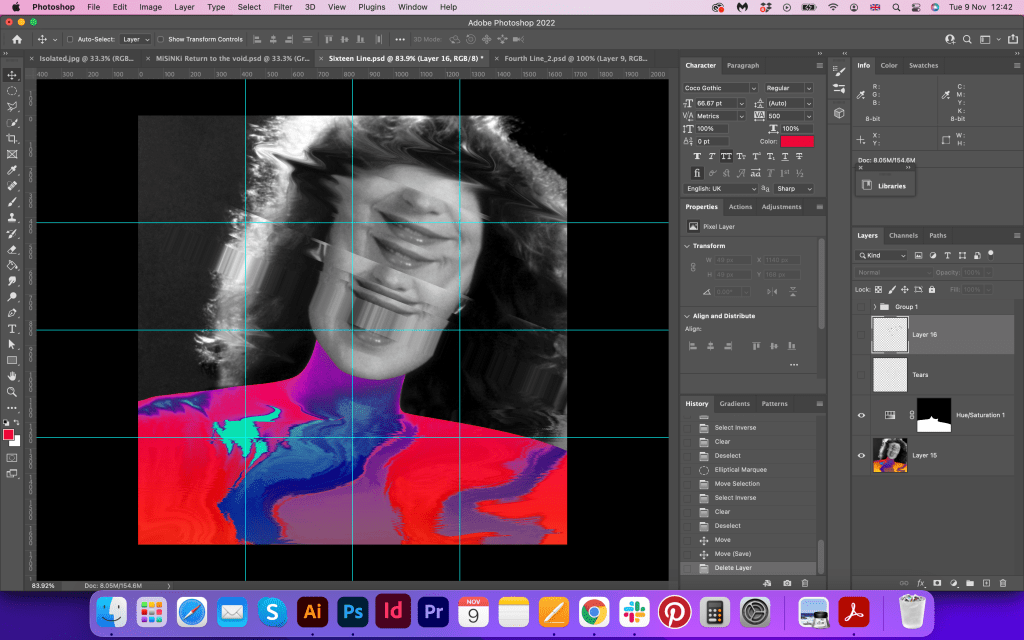Screen dimensions: 1024x640
Task: Open the Libraries panel button
Action: click(884, 185)
